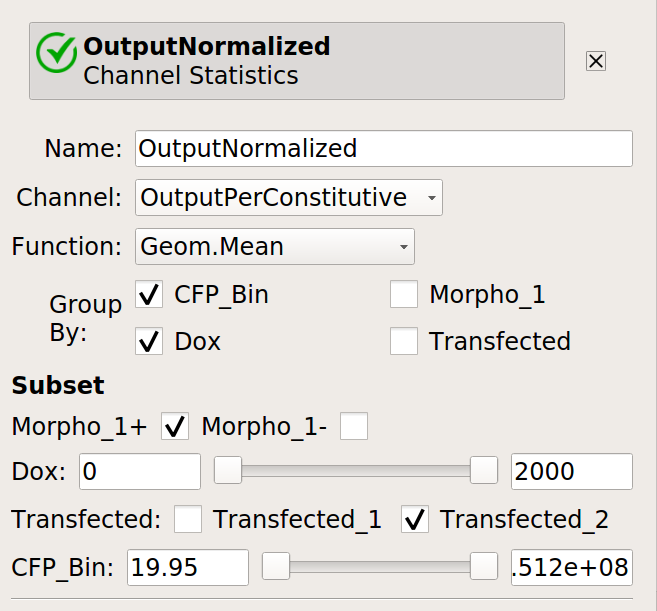Enable the Morpho_1 group-by checkbox
Viewport: 657px width, 611px height.
pos(404,294)
